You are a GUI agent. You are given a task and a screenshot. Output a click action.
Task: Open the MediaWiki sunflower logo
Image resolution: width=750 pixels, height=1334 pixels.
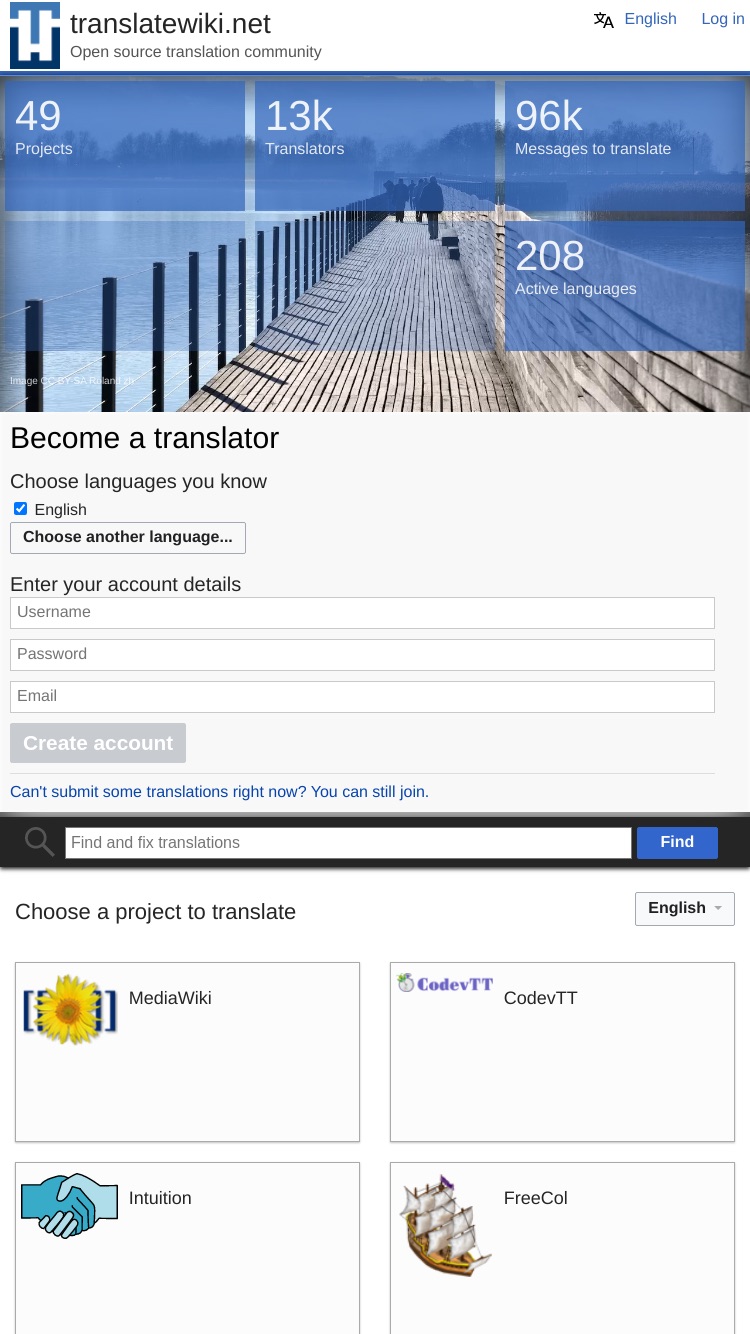pyautogui.click(x=70, y=1010)
